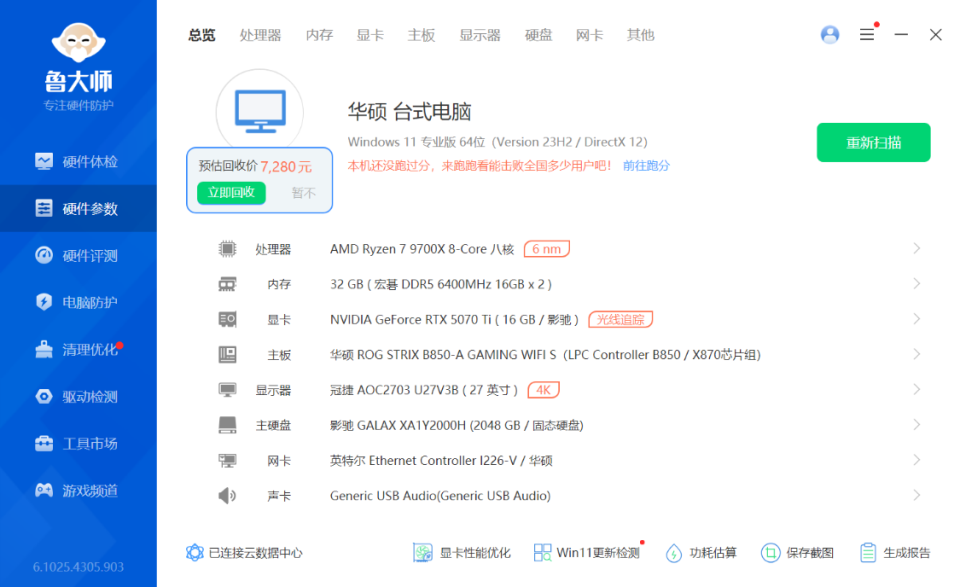Expand the 处理器 row details

917,248
